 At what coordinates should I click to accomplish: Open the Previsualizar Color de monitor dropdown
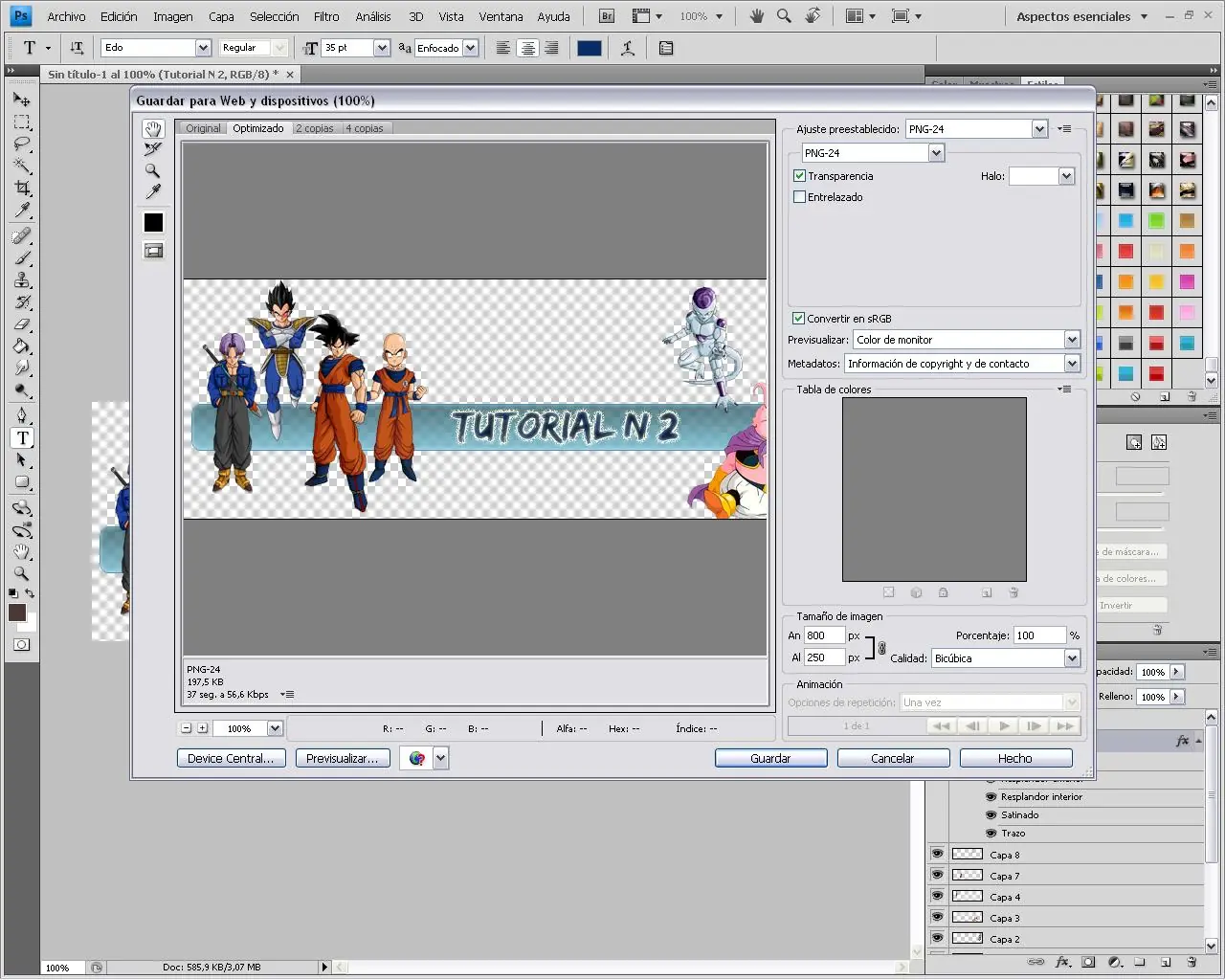pos(1072,340)
